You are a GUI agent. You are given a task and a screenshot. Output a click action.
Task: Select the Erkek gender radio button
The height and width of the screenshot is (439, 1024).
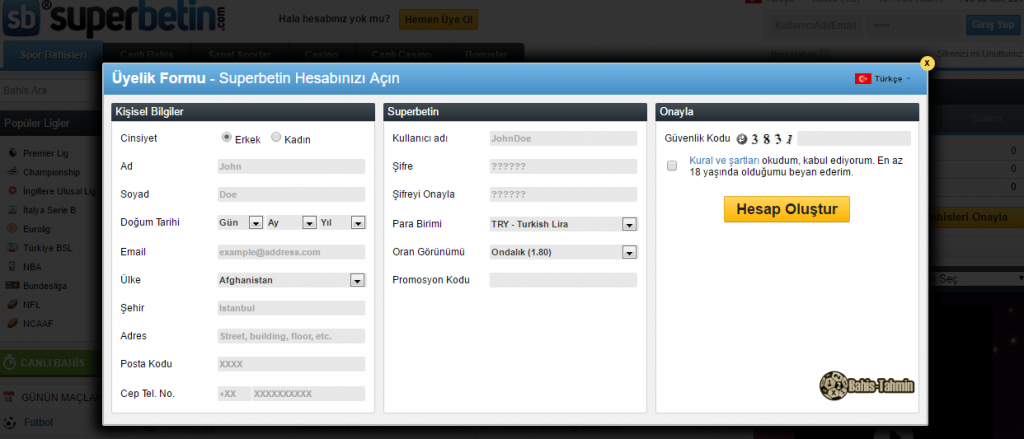pos(227,138)
